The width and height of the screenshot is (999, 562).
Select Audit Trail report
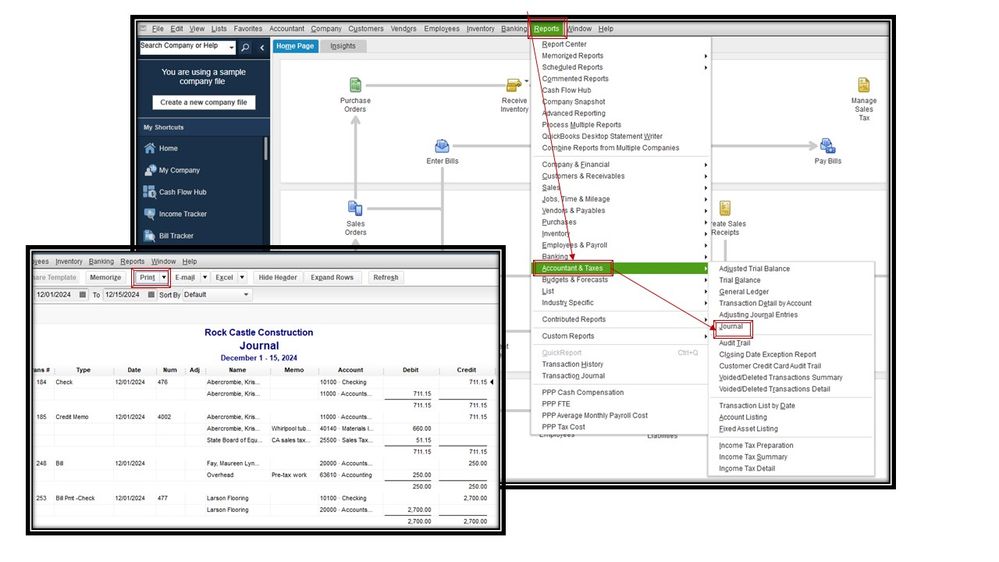pos(734,343)
